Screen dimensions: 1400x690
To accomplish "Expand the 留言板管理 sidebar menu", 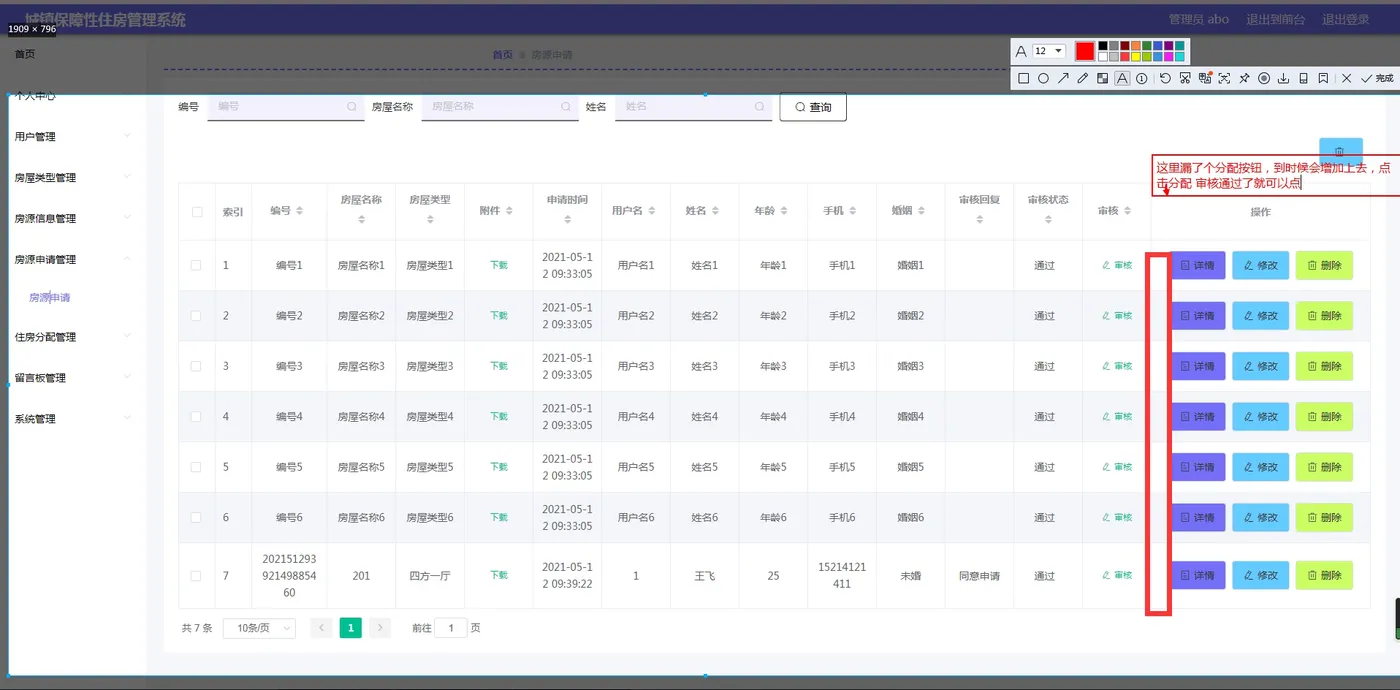I will [x=73, y=378].
